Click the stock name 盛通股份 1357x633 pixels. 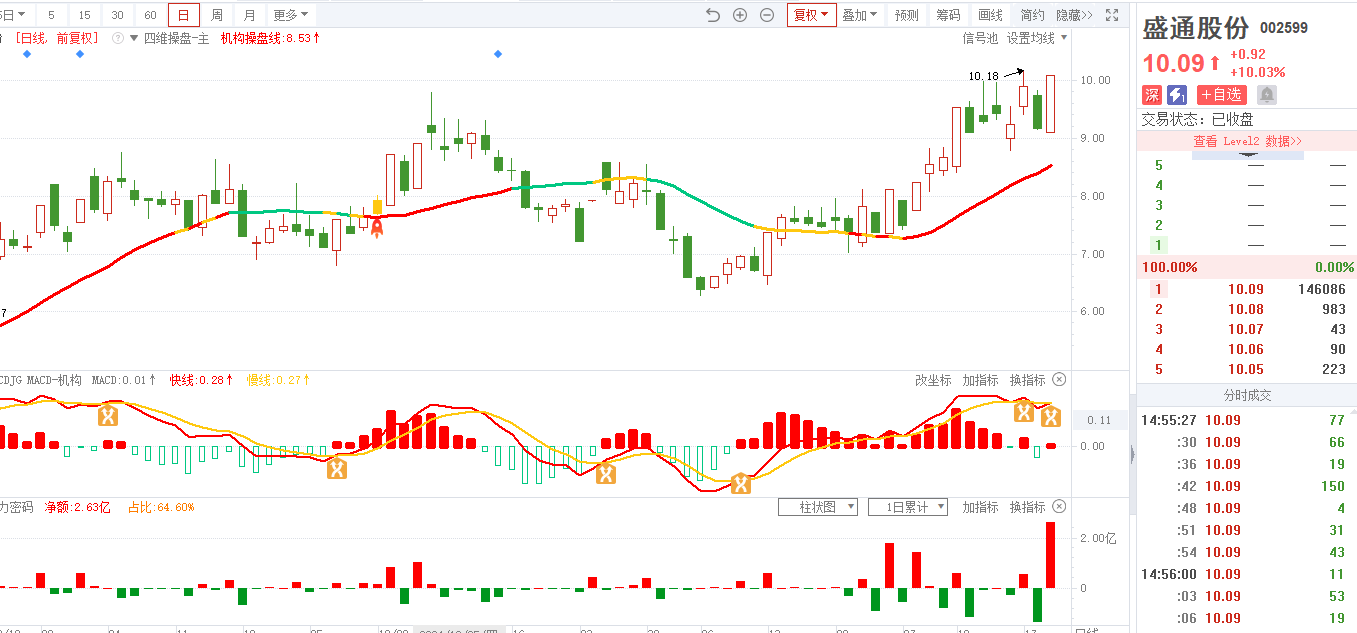1196,28
